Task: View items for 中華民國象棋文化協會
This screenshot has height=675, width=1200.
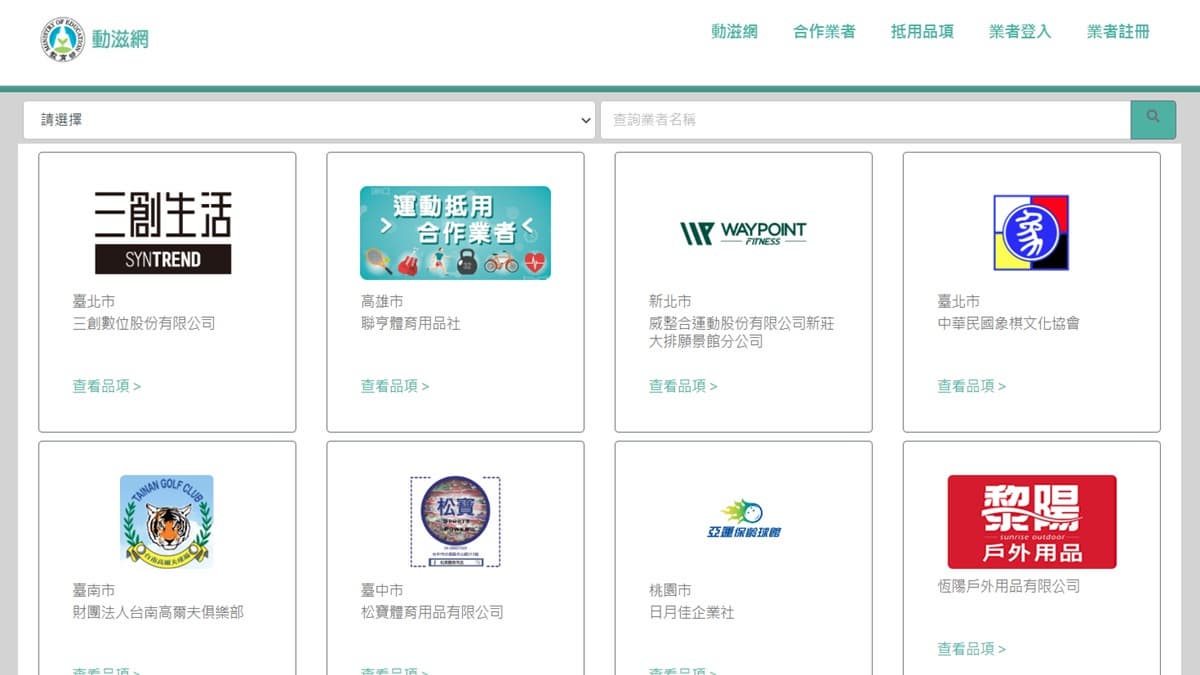Action: pos(971,386)
